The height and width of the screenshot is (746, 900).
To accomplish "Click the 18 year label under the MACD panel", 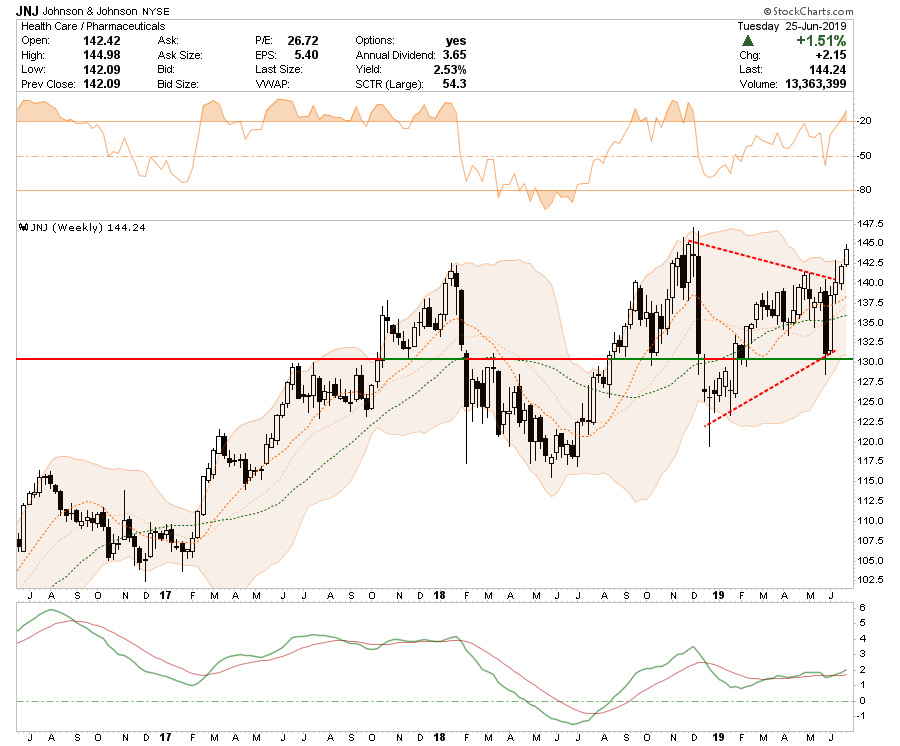I will [x=439, y=737].
